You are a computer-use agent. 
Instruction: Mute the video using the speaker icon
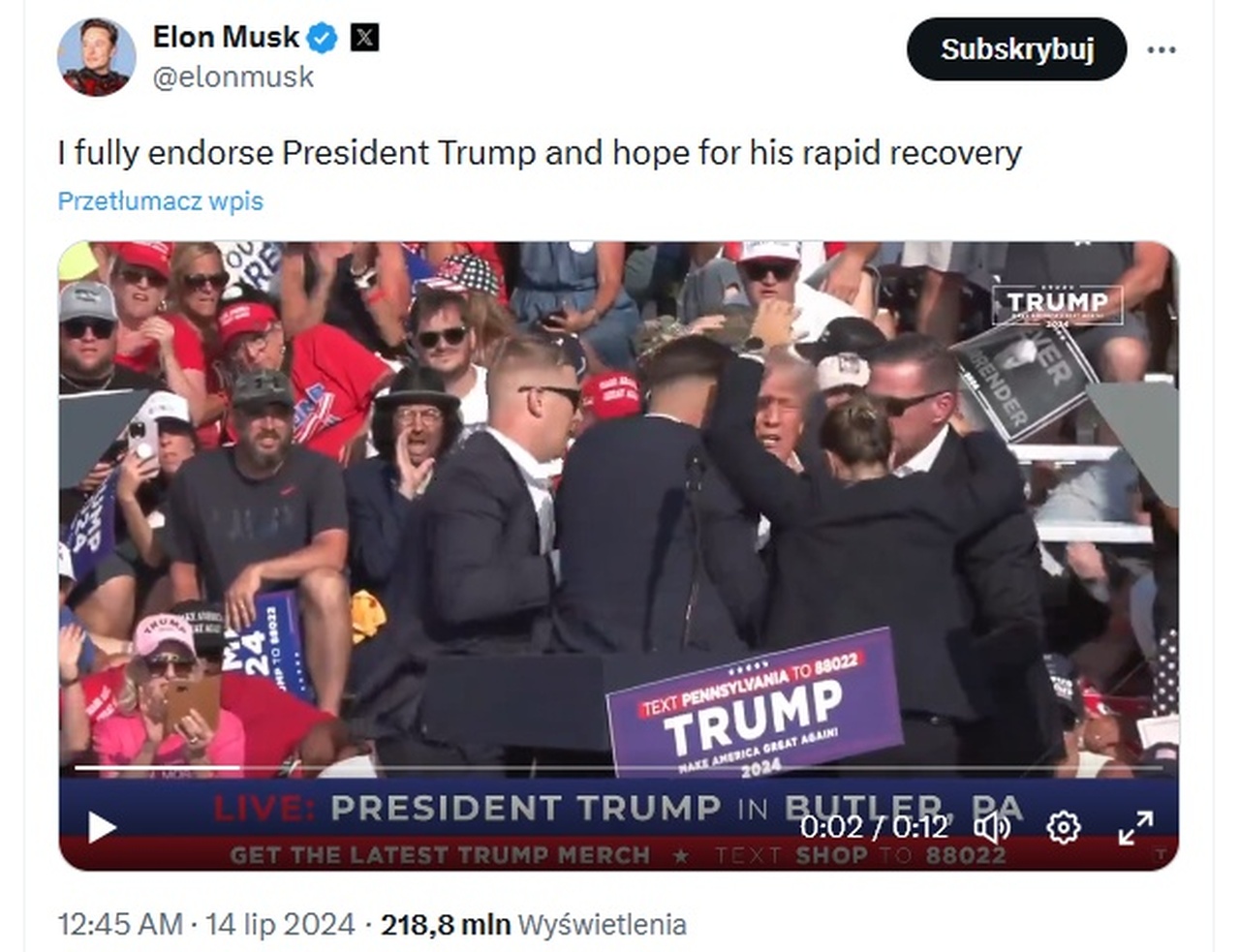992,828
